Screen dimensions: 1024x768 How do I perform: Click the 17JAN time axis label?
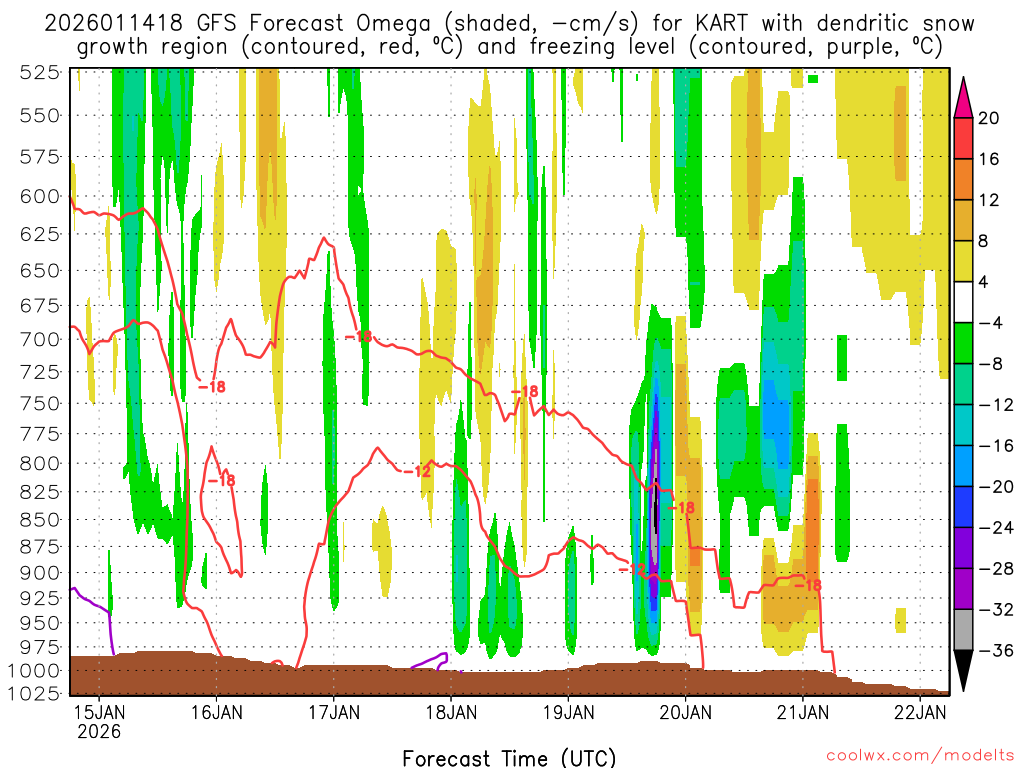click(x=334, y=712)
